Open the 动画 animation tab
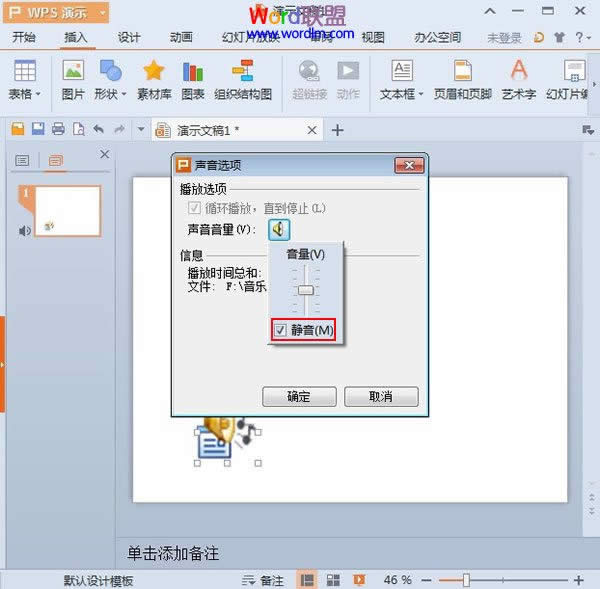600x589 pixels. click(x=181, y=37)
